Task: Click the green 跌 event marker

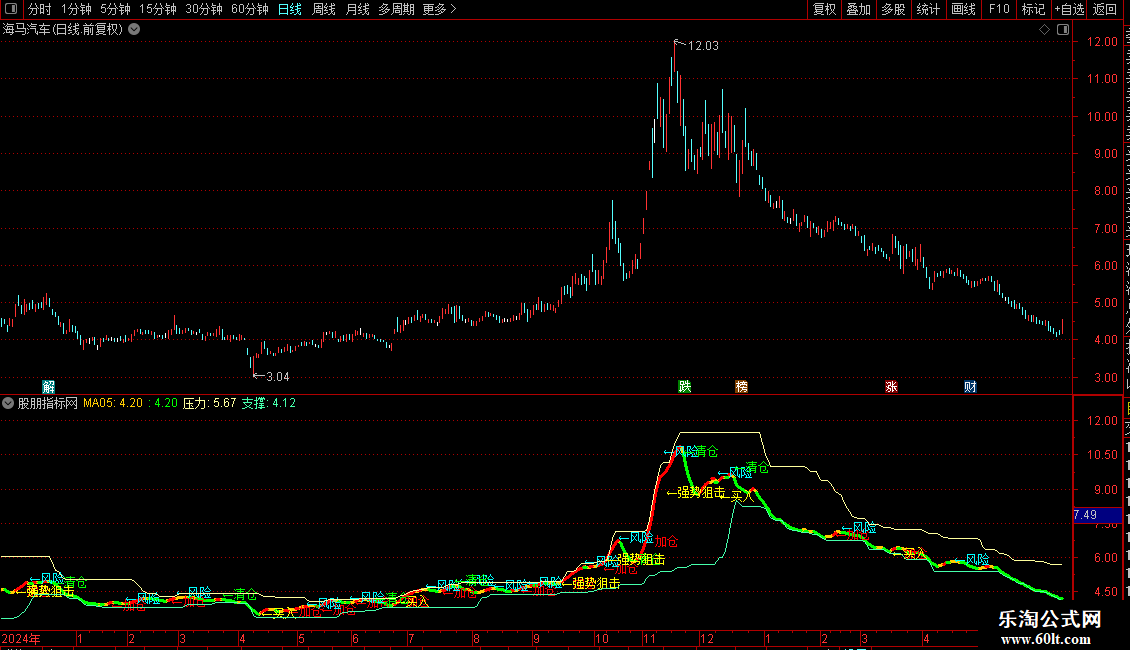Action: 685,387
